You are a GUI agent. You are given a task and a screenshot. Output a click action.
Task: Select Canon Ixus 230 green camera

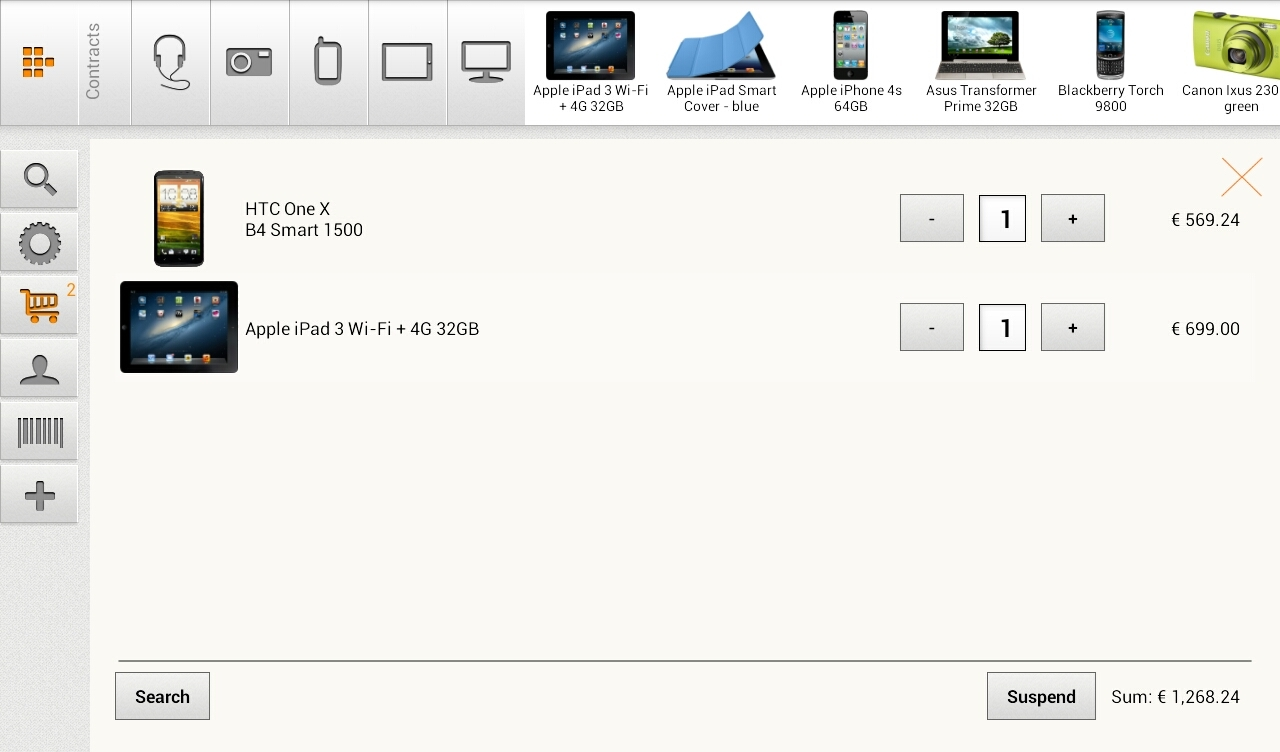click(x=1232, y=62)
